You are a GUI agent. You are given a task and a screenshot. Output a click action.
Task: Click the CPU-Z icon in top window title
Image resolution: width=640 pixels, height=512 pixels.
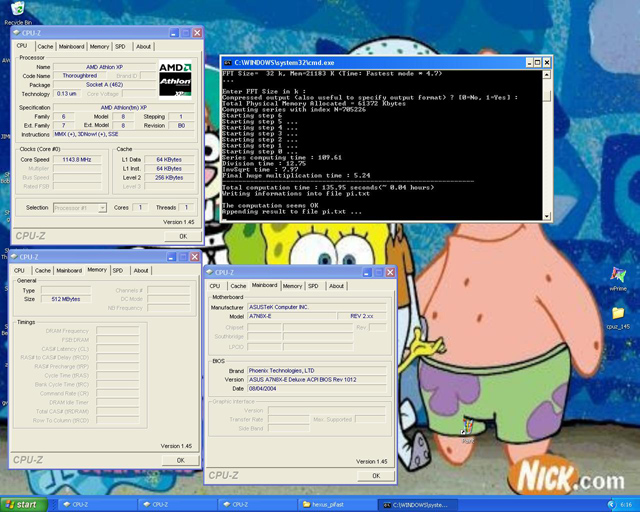click(x=17, y=33)
